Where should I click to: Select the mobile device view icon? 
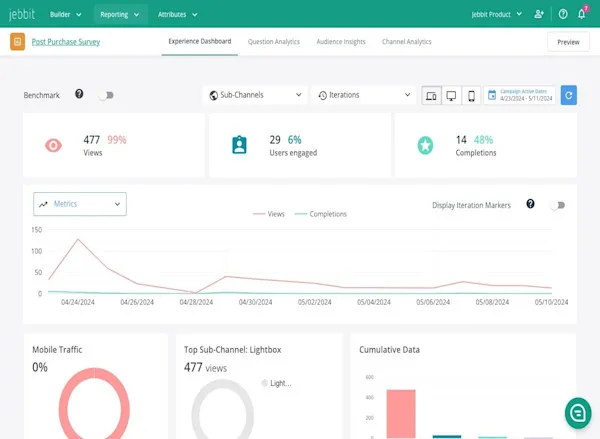[471, 95]
